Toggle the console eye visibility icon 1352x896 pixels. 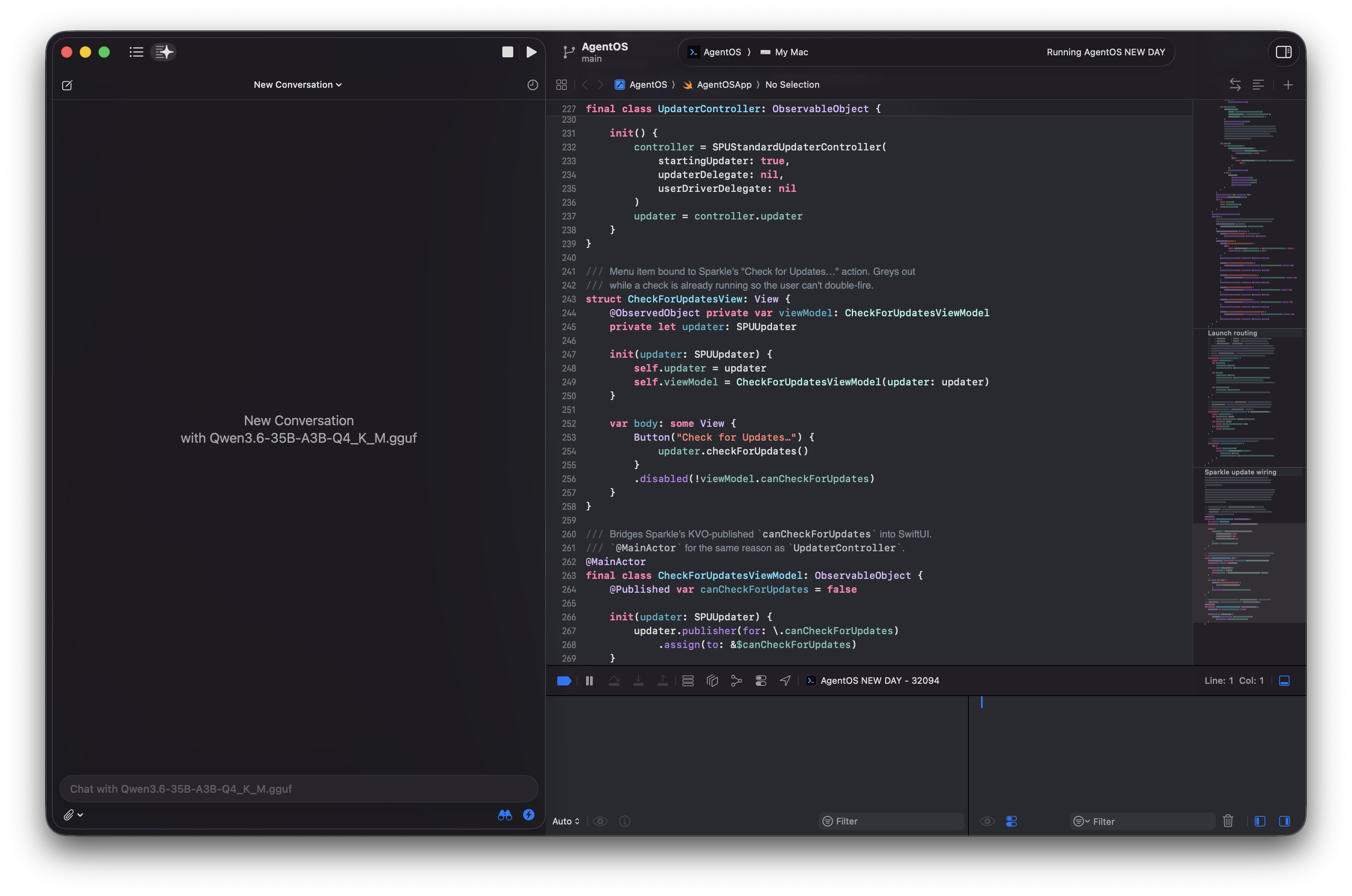click(x=987, y=821)
